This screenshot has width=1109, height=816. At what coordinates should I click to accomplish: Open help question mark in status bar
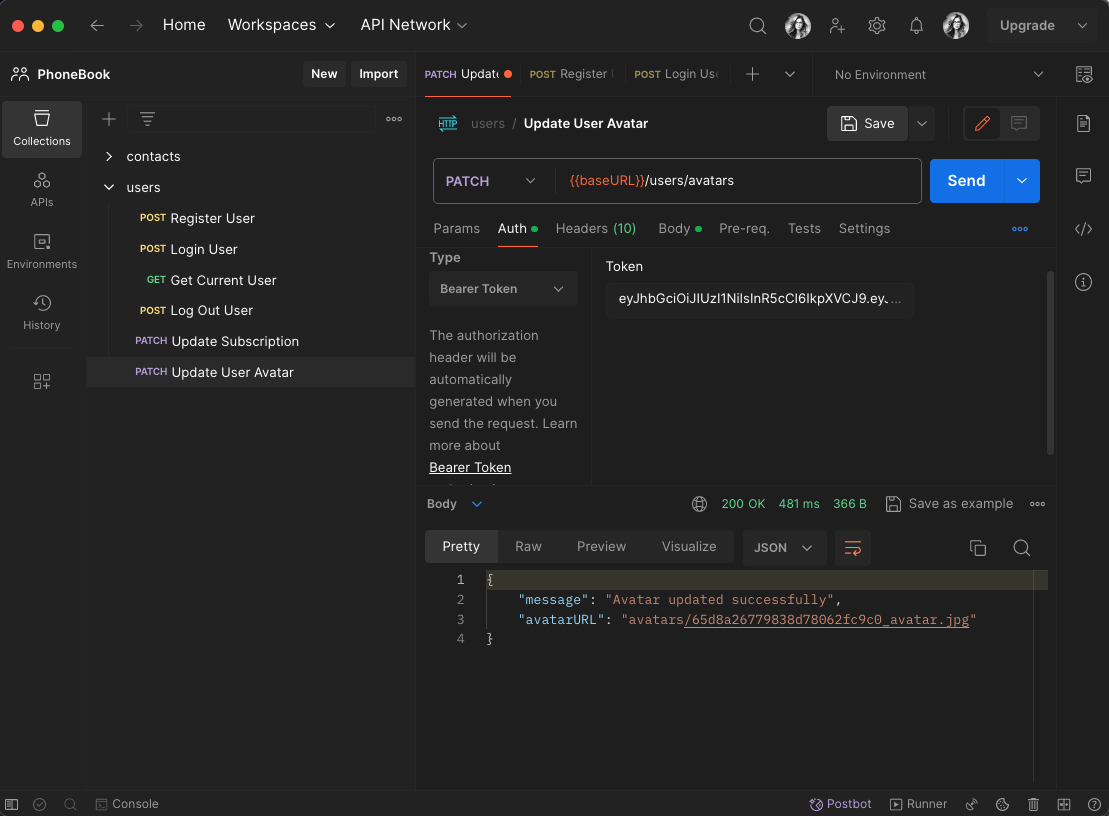(x=1094, y=804)
